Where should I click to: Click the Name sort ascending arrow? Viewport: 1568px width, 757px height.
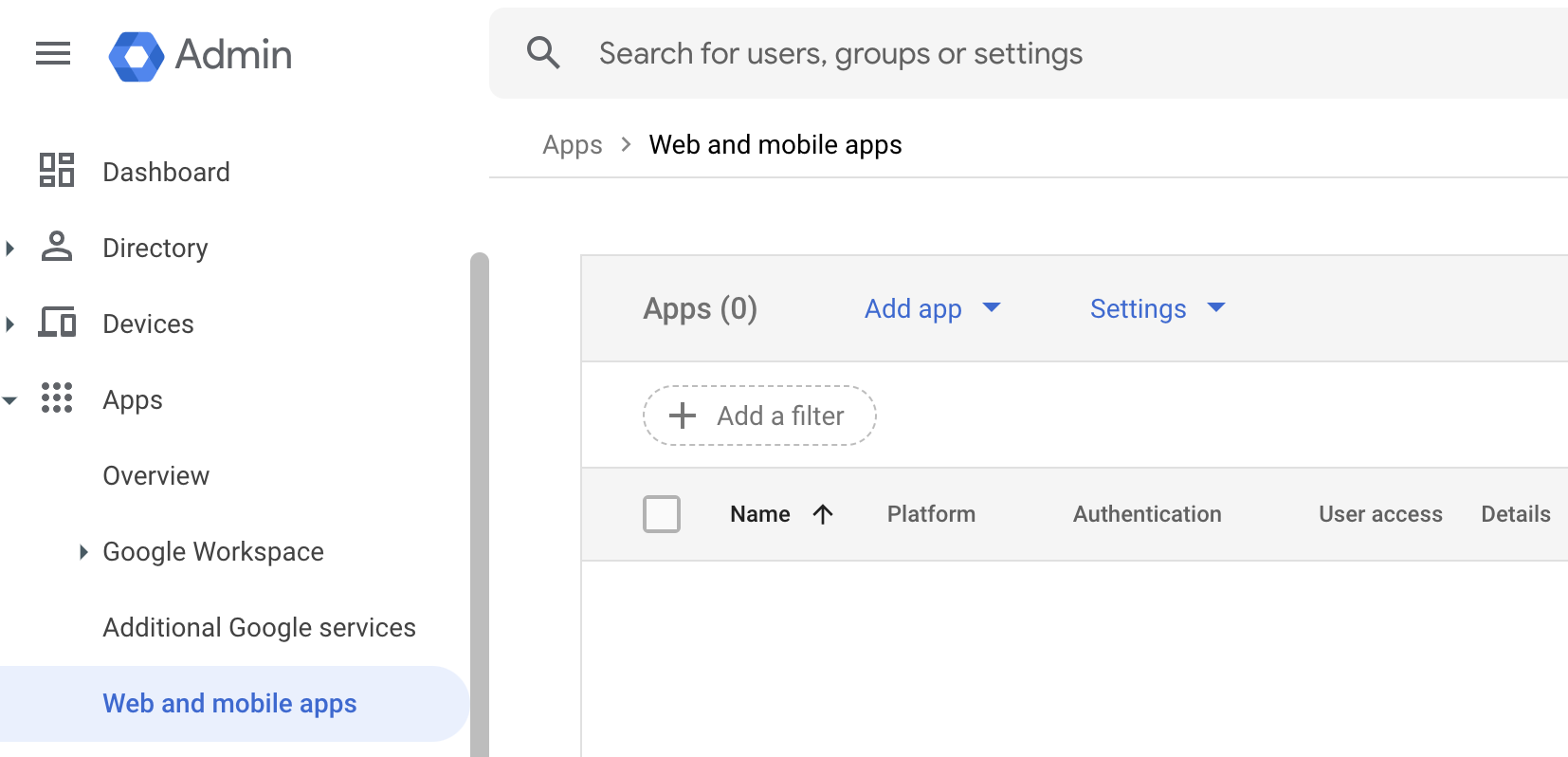tap(823, 514)
